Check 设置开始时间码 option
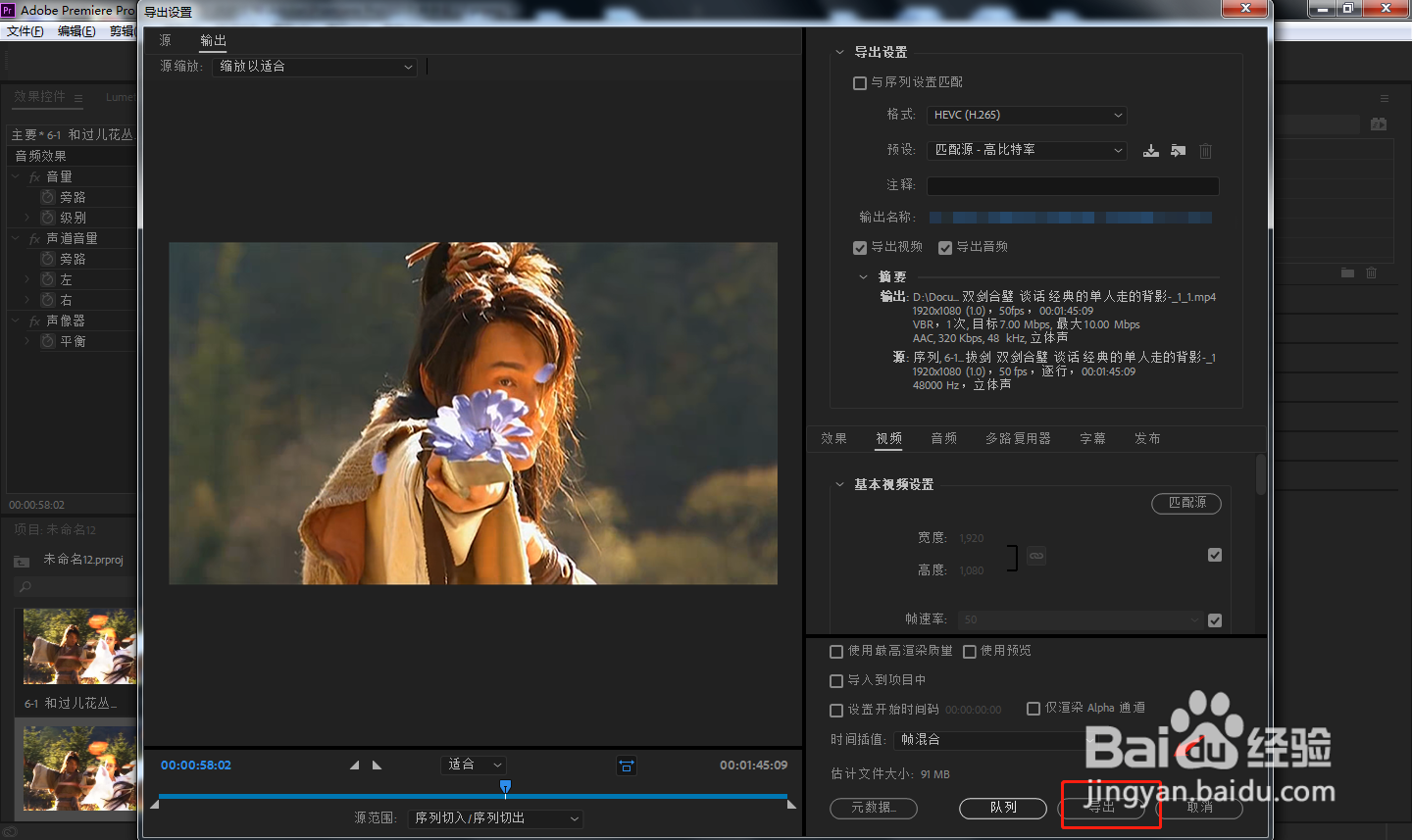 [x=836, y=711]
